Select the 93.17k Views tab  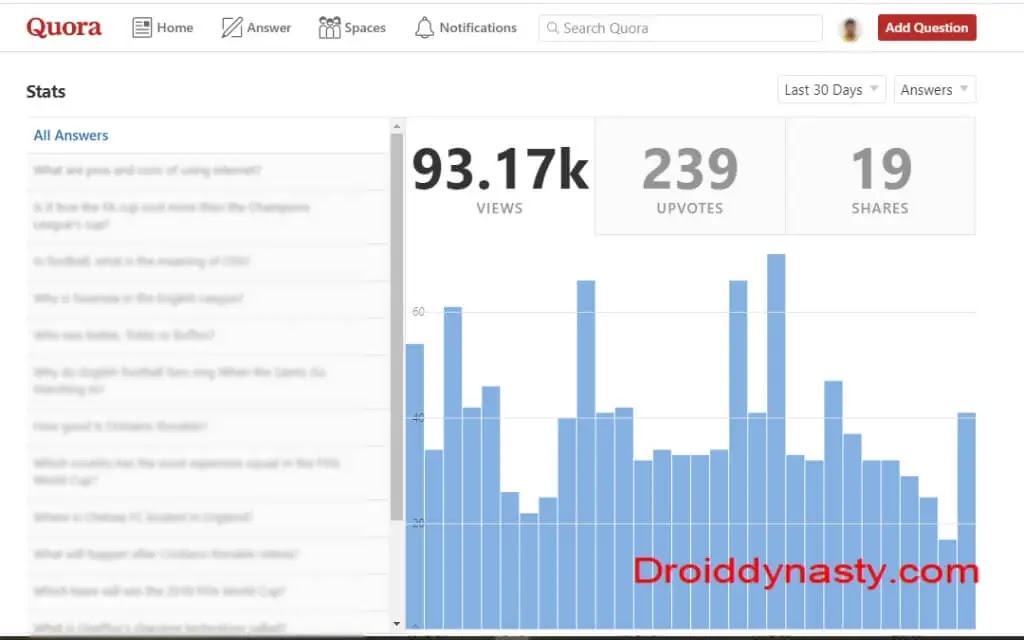coord(500,176)
